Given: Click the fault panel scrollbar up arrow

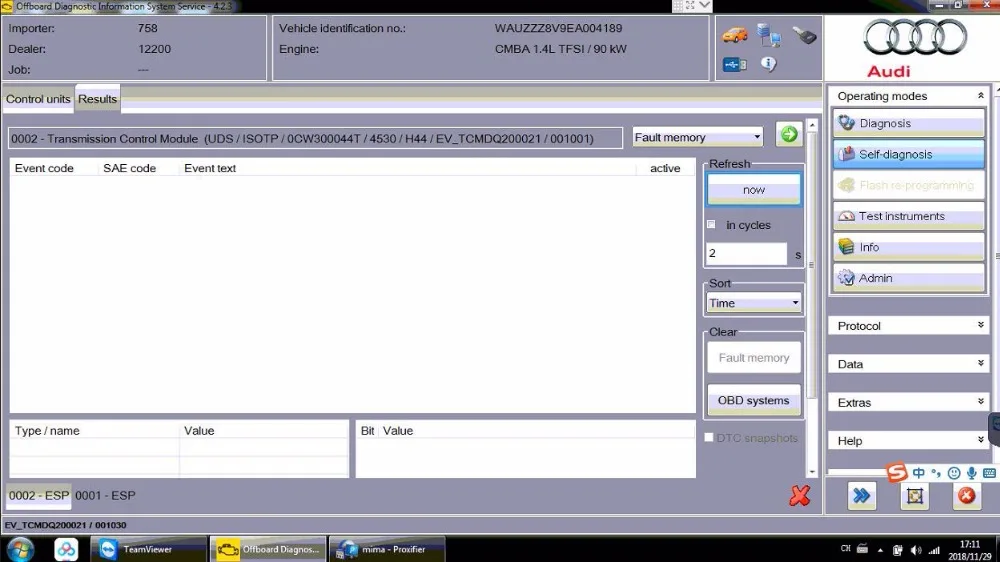Looking at the screenshot, I should pos(812,126).
